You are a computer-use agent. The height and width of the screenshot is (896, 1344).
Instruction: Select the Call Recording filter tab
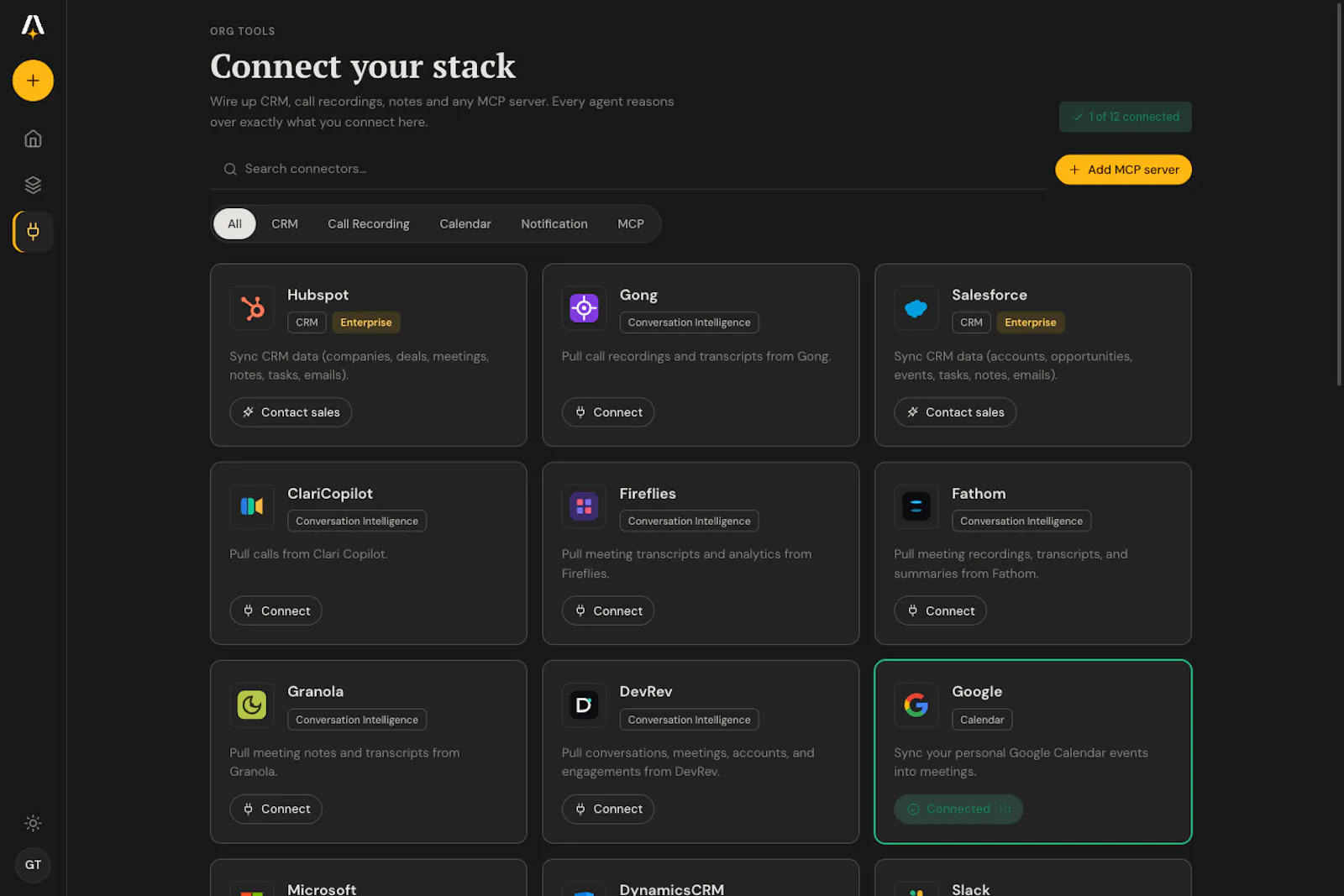tap(369, 224)
